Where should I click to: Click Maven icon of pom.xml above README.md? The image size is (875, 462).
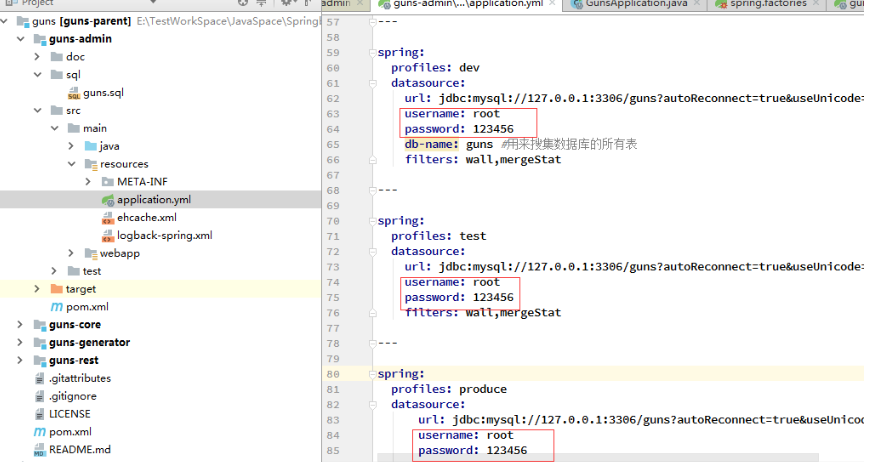40,432
